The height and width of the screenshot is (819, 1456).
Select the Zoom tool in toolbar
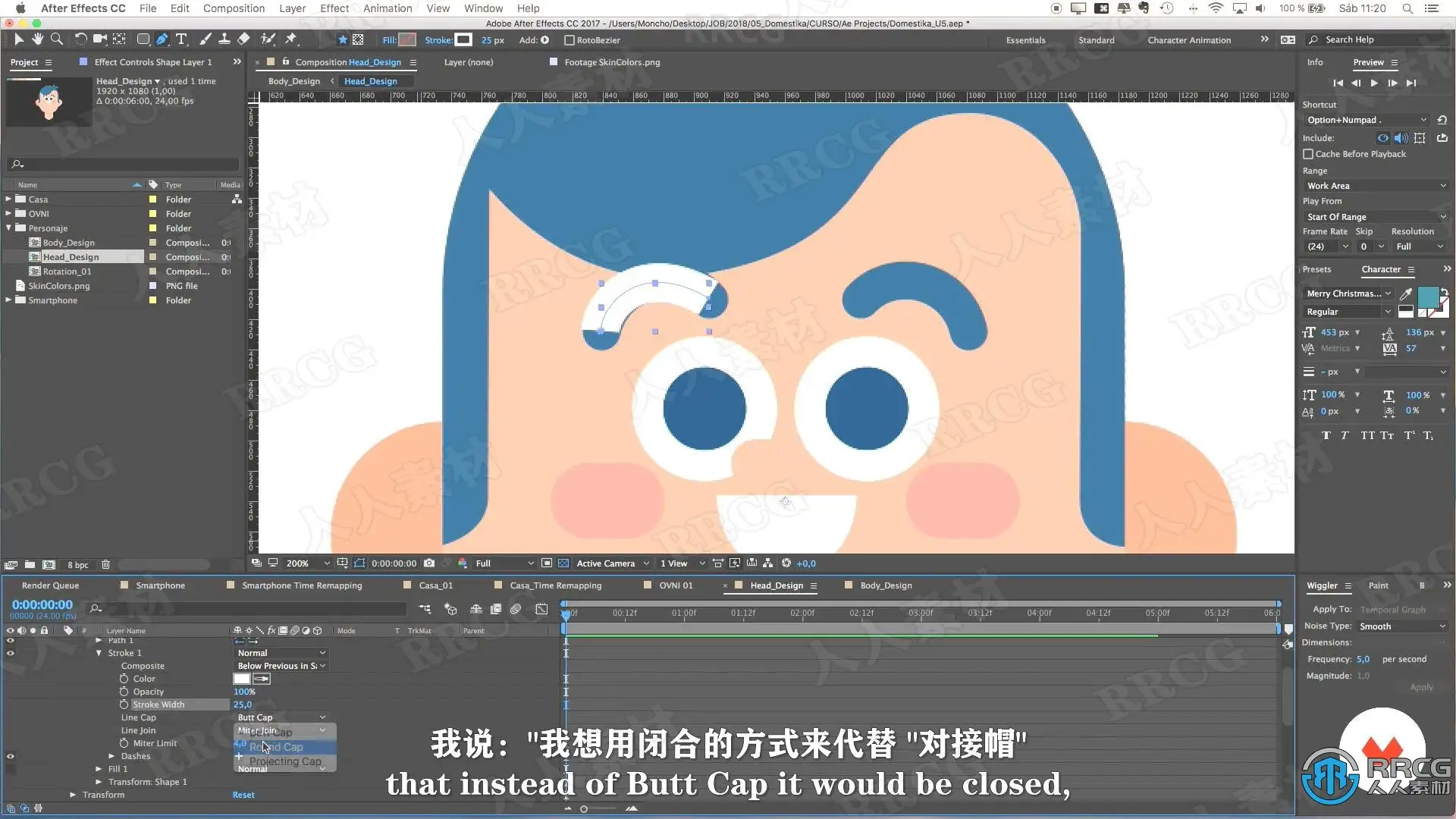pos(56,39)
